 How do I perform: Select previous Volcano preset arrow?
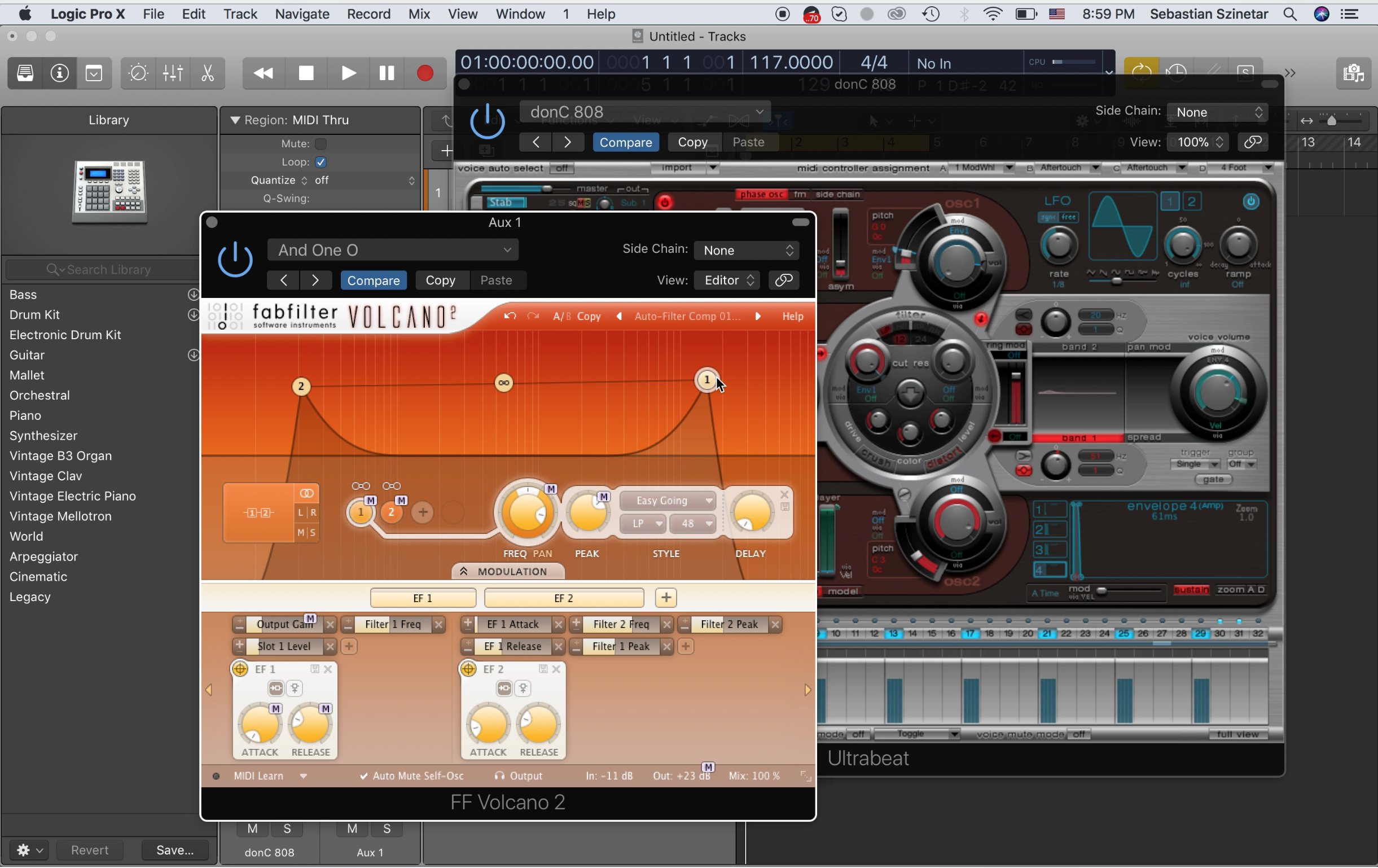pyautogui.click(x=618, y=316)
